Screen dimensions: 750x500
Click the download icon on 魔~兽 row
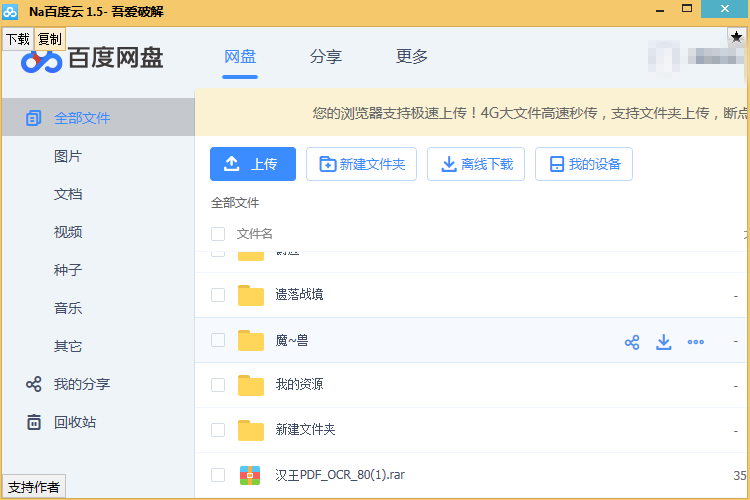click(x=663, y=342)
